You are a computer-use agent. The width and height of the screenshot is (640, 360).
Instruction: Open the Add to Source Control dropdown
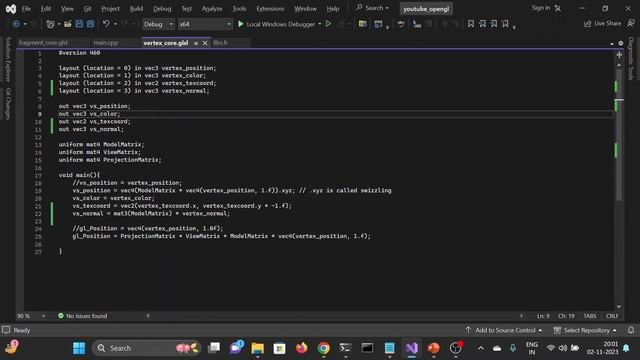[x=504, y=330]
